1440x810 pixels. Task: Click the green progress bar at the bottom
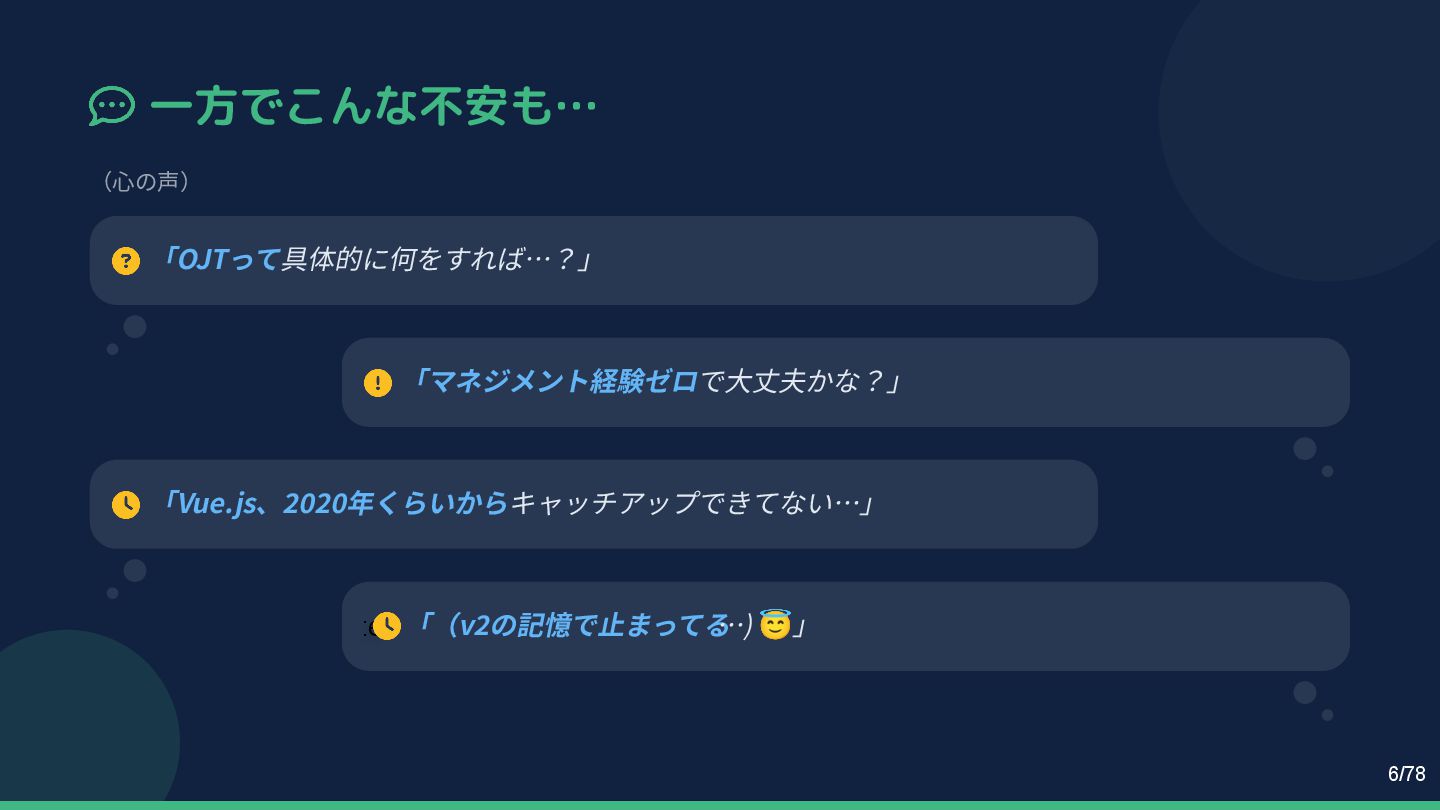click(x=720, y=805)
